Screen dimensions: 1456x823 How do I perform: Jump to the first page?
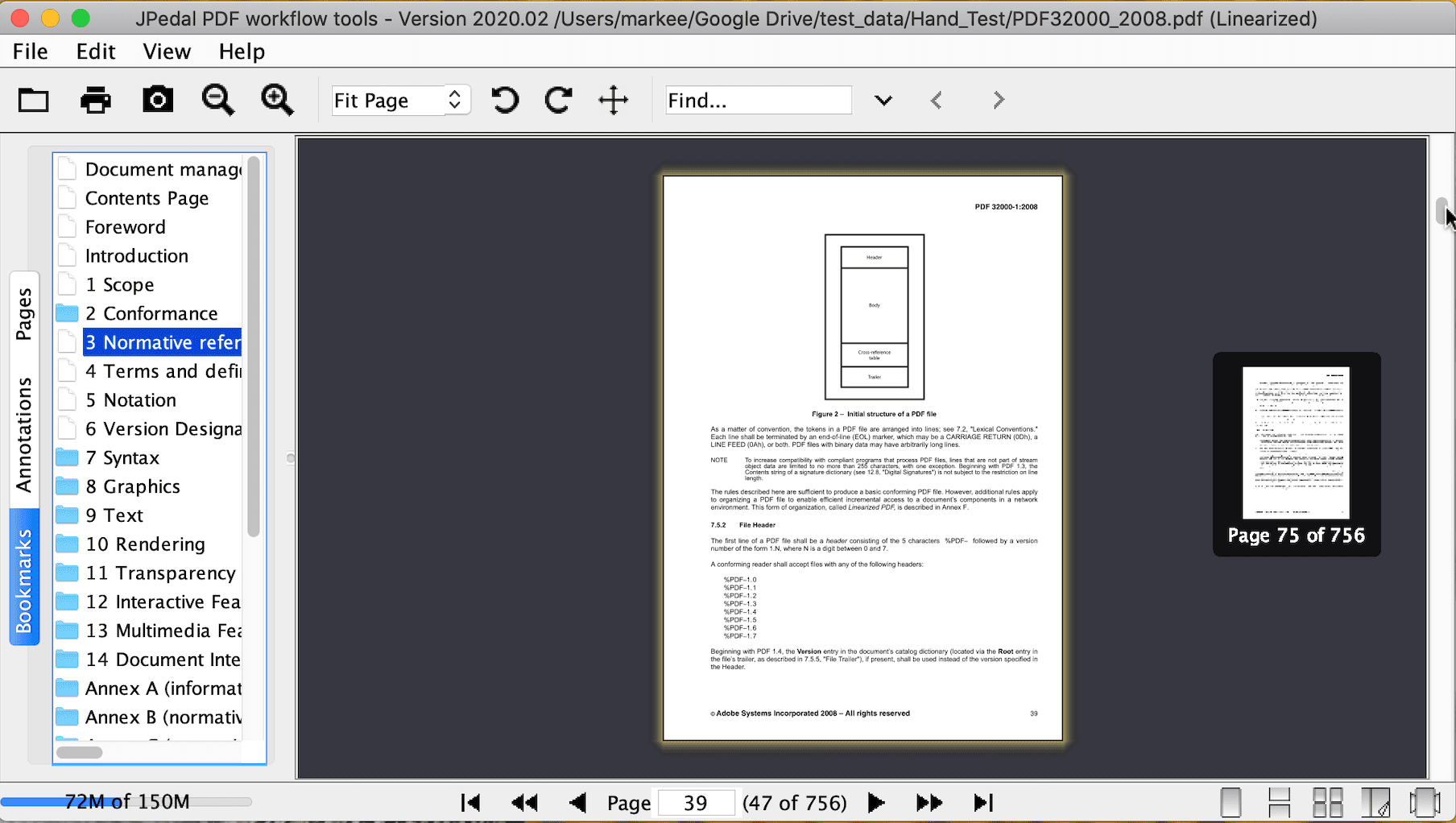pyautogui.click(x=470, y=802)
